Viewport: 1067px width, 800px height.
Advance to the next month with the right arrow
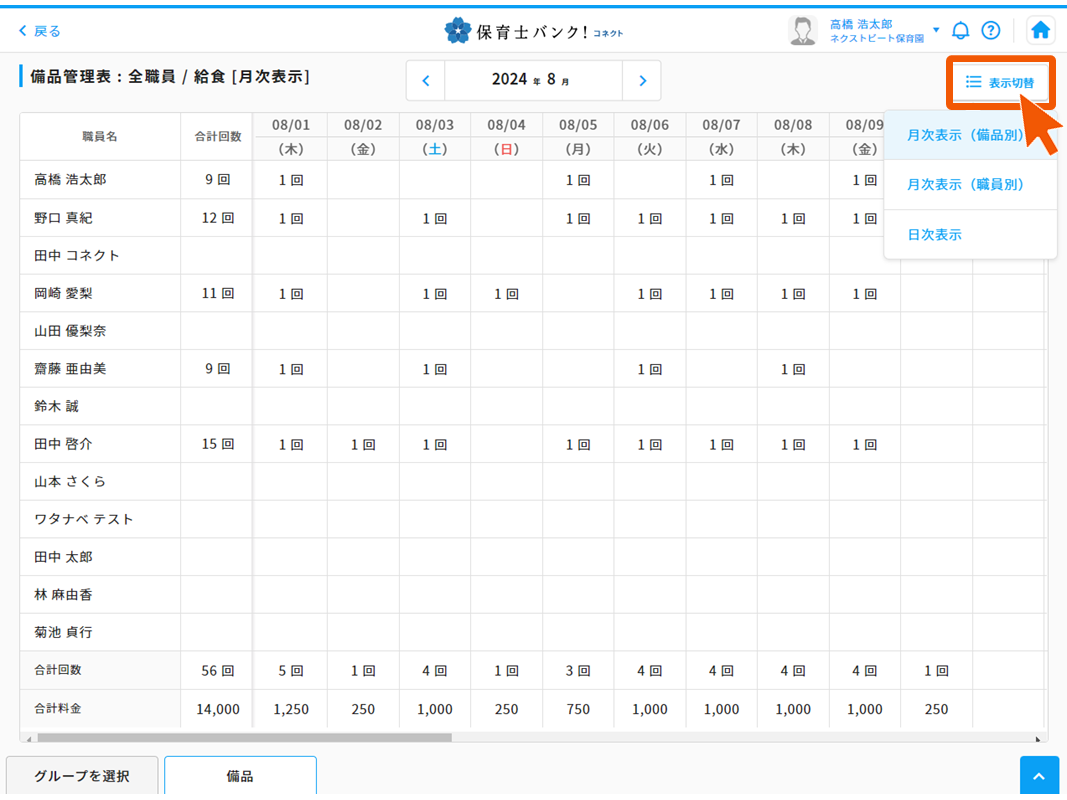[643, 80]
